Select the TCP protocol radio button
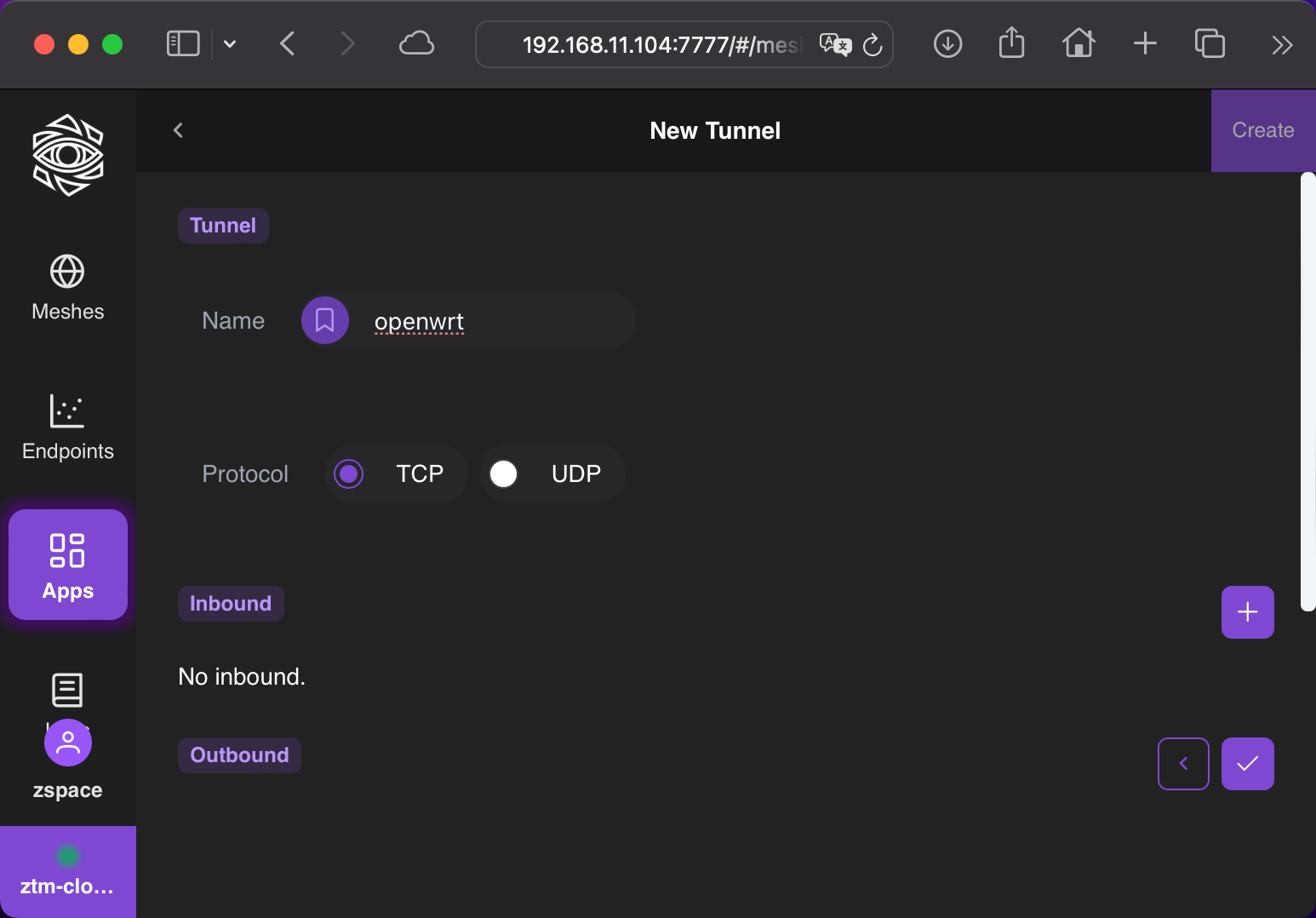 pyautogui.click(x=349, y=473)
